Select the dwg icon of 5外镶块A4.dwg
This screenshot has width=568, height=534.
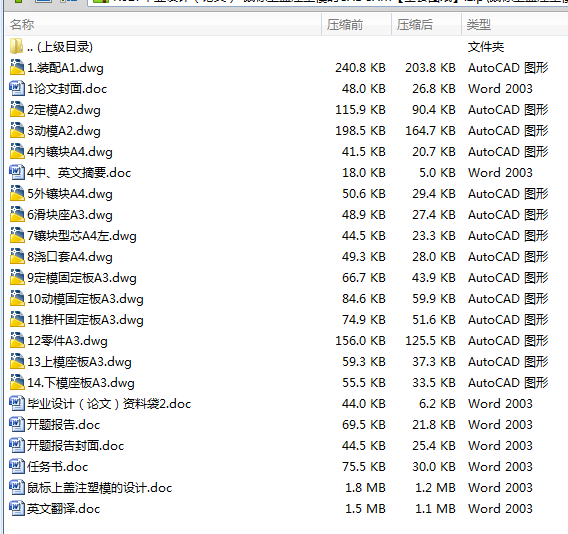point(17,193)
